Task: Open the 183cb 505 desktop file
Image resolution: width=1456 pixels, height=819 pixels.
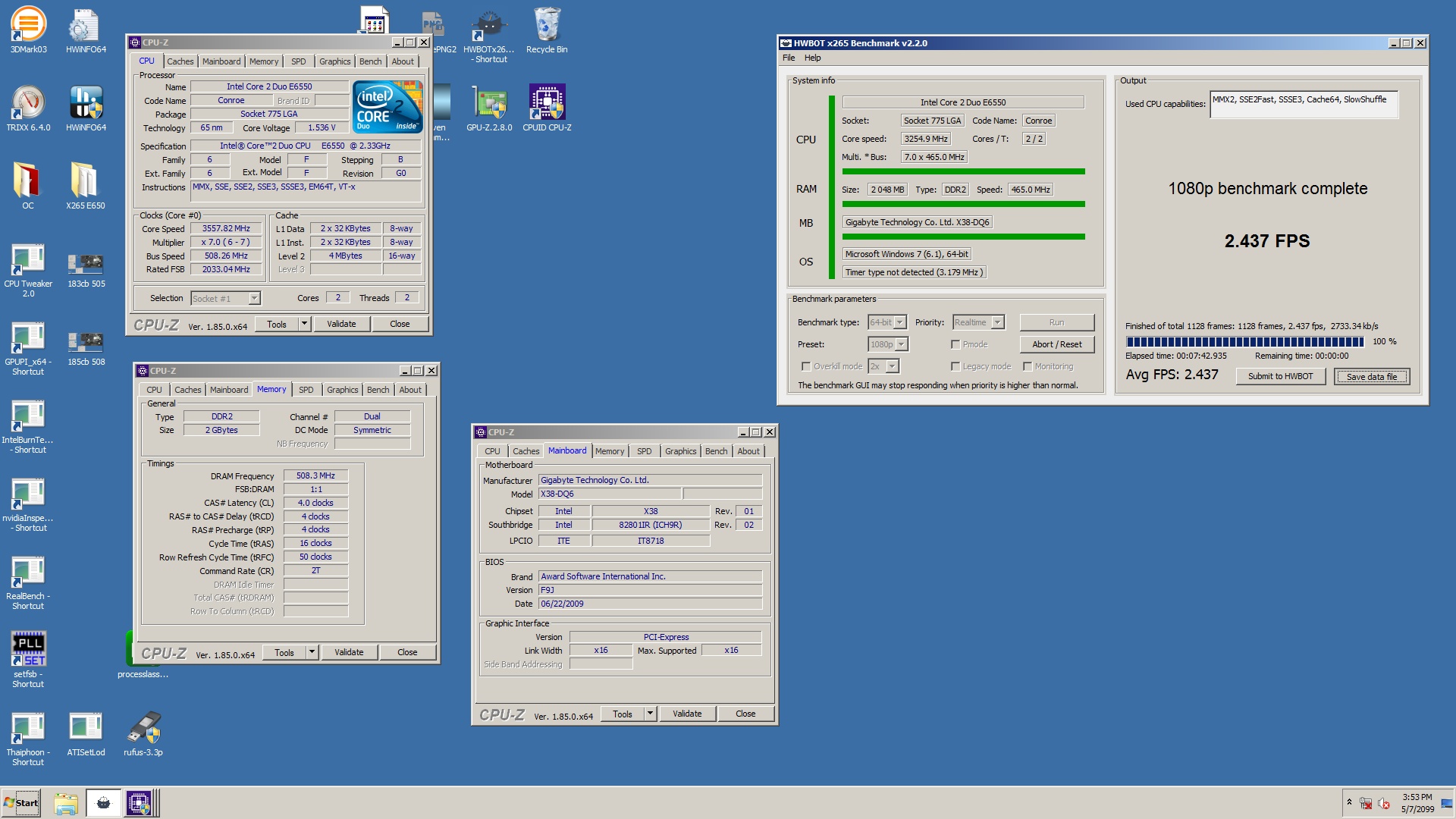Action: [x=86, y=269]
